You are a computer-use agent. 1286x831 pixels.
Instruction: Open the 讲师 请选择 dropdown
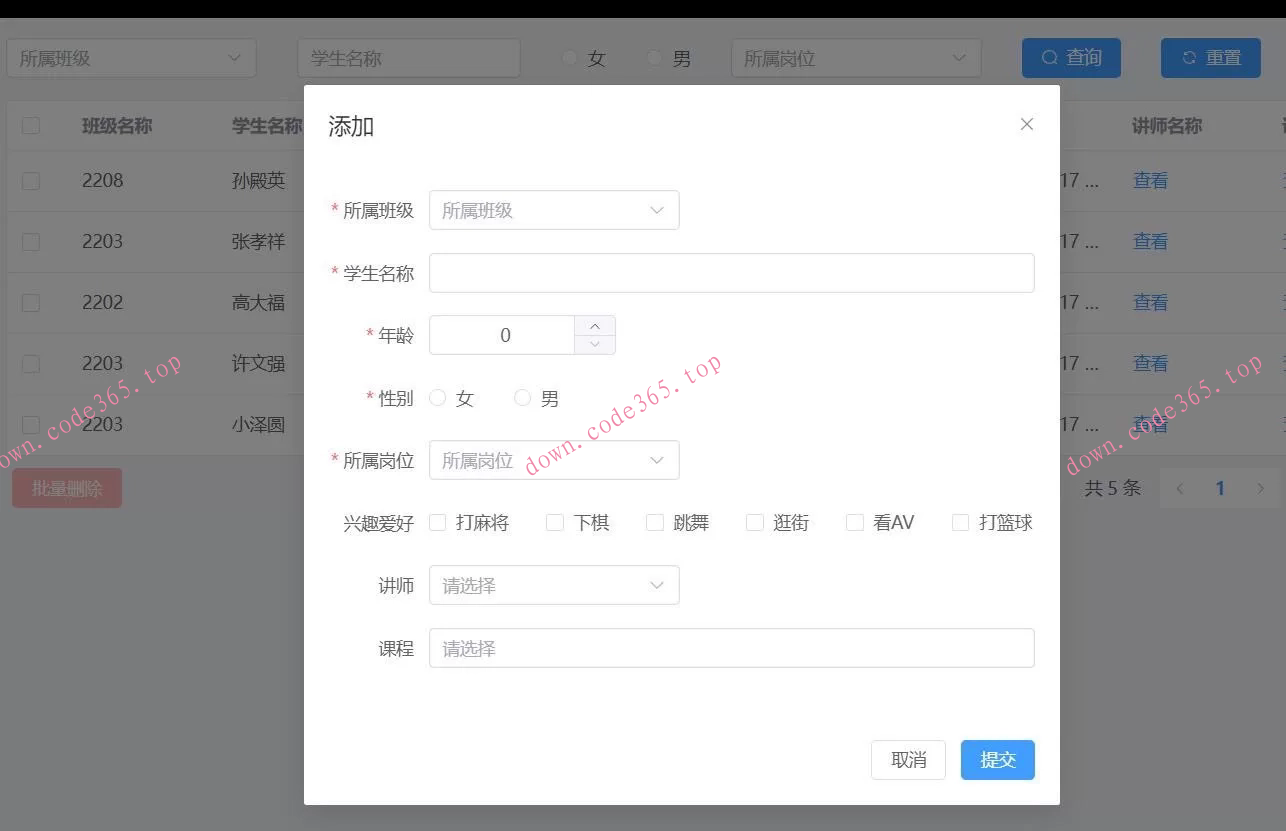click(x=554, y=585)
